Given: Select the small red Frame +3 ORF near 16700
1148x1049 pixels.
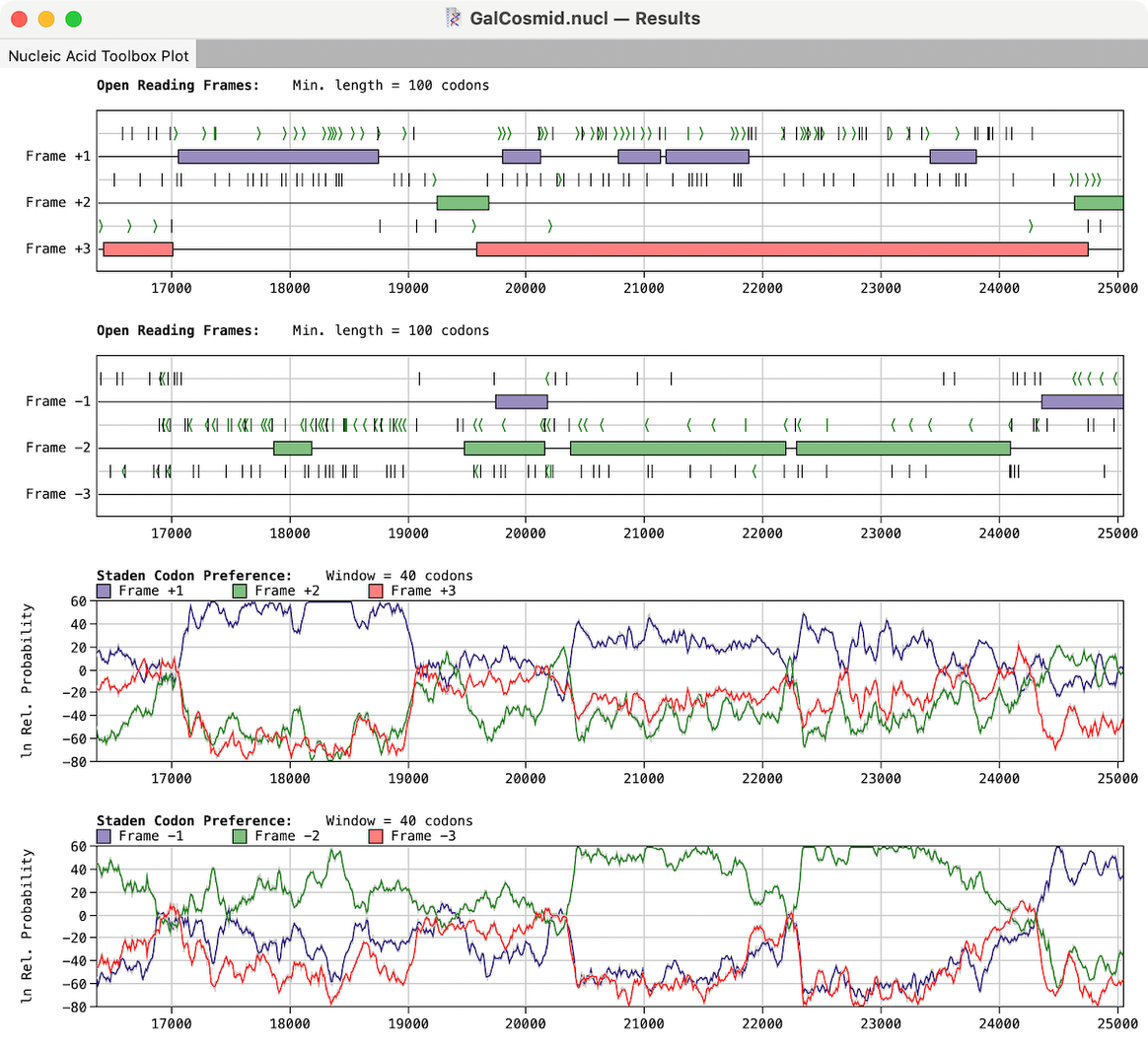Looking at the screenshot, I should coord(138,249).
